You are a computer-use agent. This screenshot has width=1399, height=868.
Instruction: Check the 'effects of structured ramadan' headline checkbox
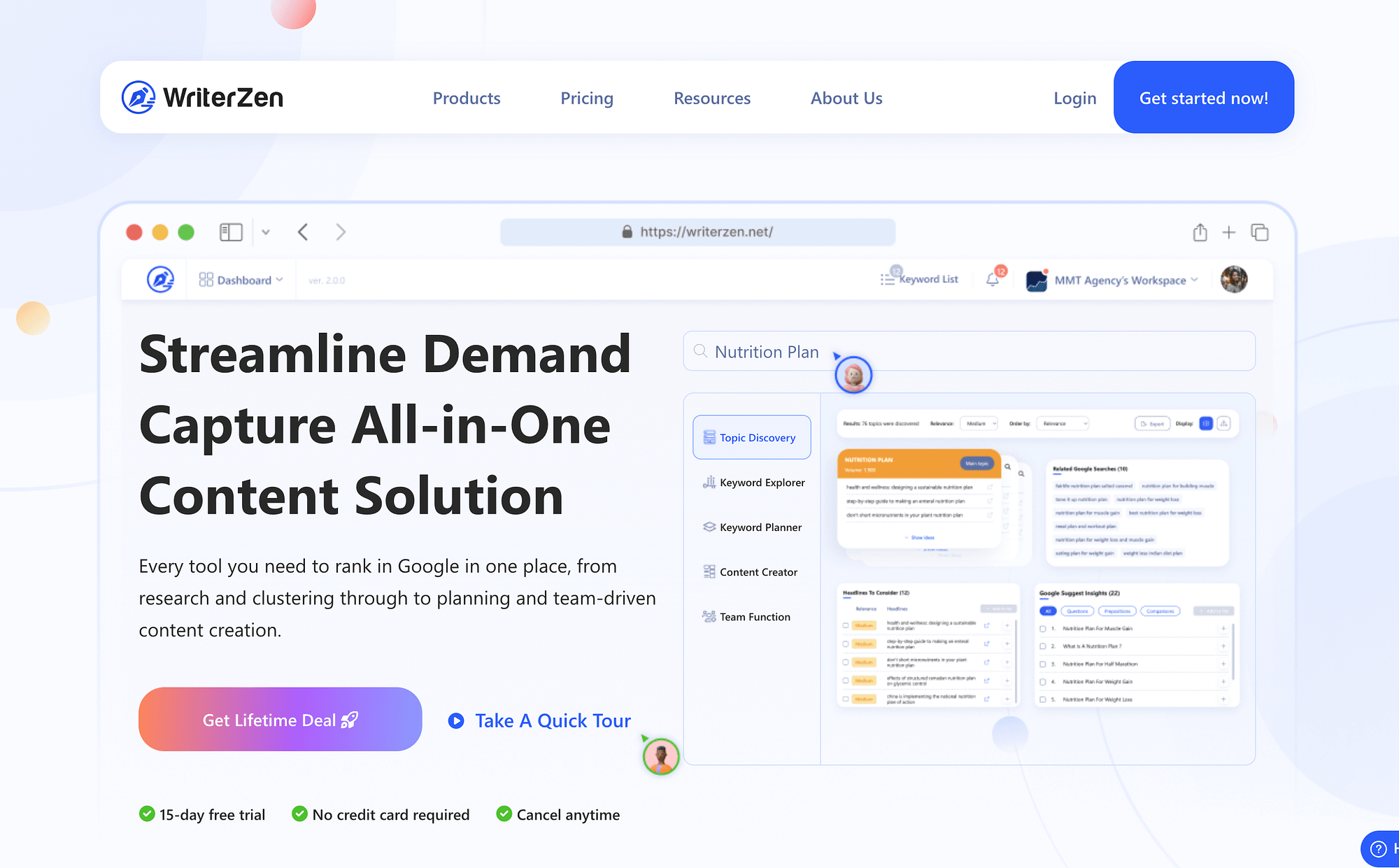click(x=846, y=681)
